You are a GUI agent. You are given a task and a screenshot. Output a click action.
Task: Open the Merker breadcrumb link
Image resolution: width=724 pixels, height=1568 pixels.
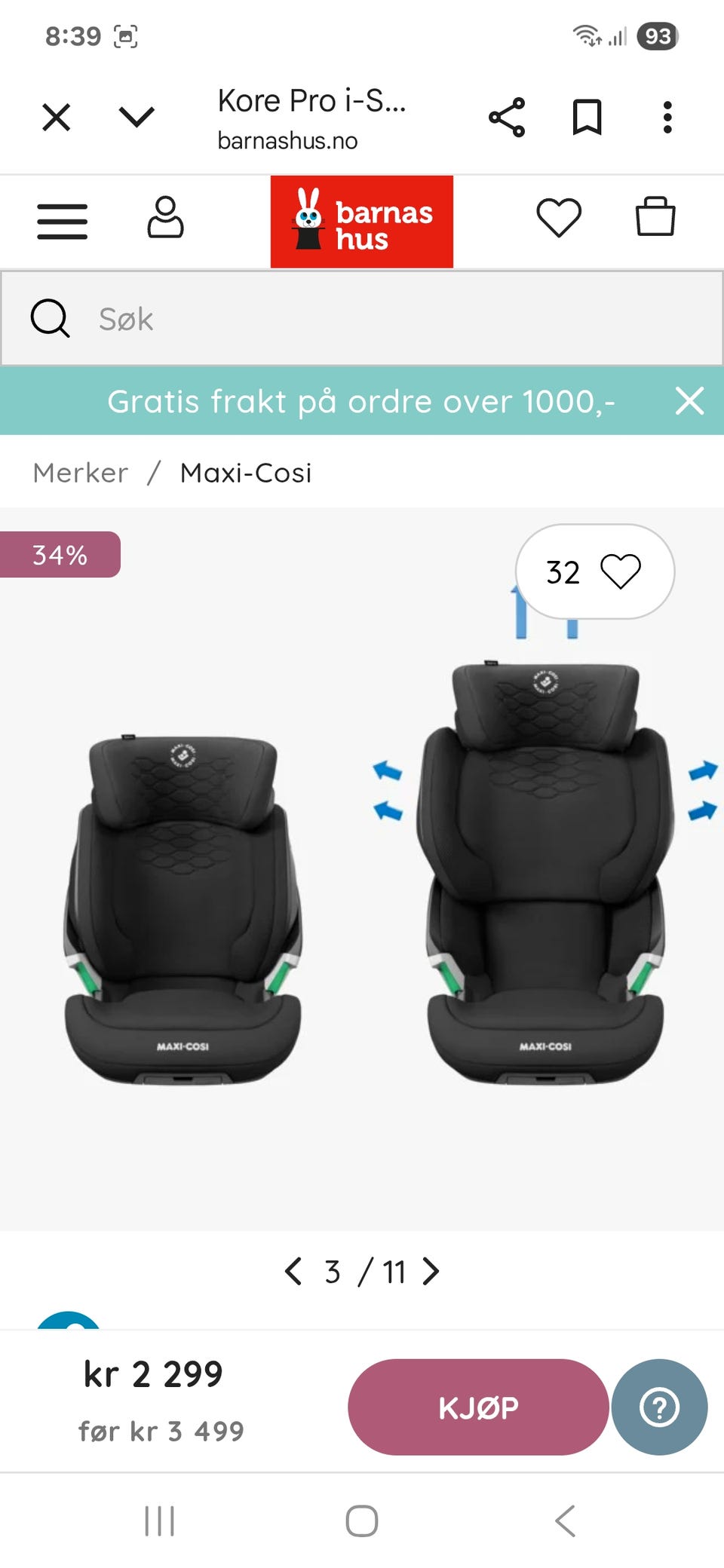[x=81, y=473]
